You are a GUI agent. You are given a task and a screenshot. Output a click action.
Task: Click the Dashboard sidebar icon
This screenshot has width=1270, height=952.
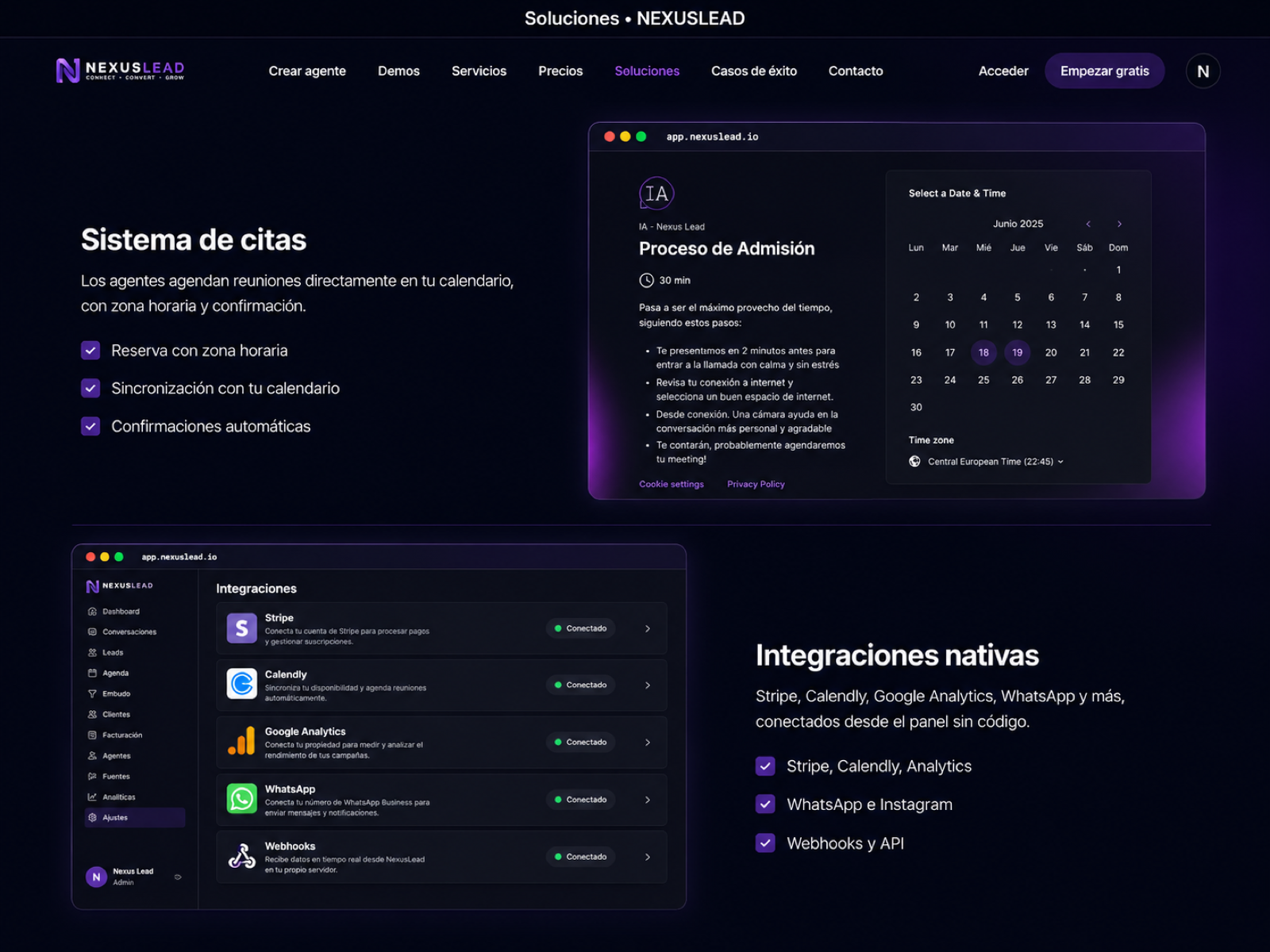point(92,612)
